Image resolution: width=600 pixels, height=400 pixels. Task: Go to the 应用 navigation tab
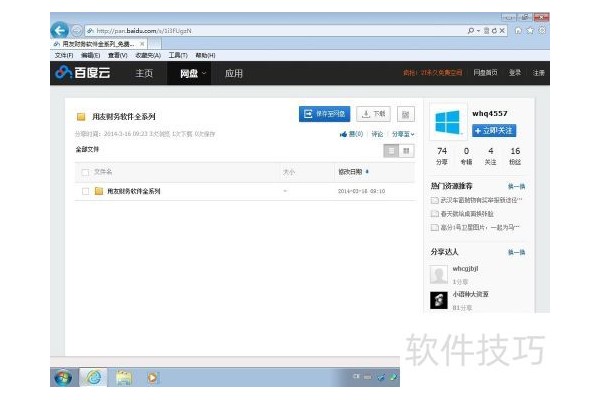(233, 73)
